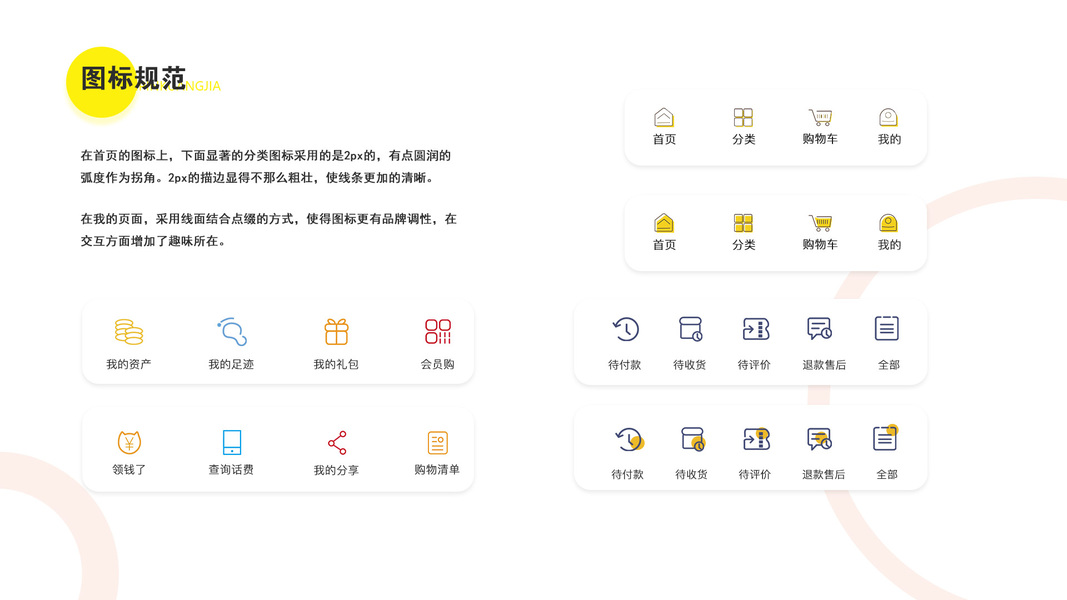Click 首页 label in the filled tab bar
The height and width of the screenshot is (600, 1067).
(x=664, y=244)
